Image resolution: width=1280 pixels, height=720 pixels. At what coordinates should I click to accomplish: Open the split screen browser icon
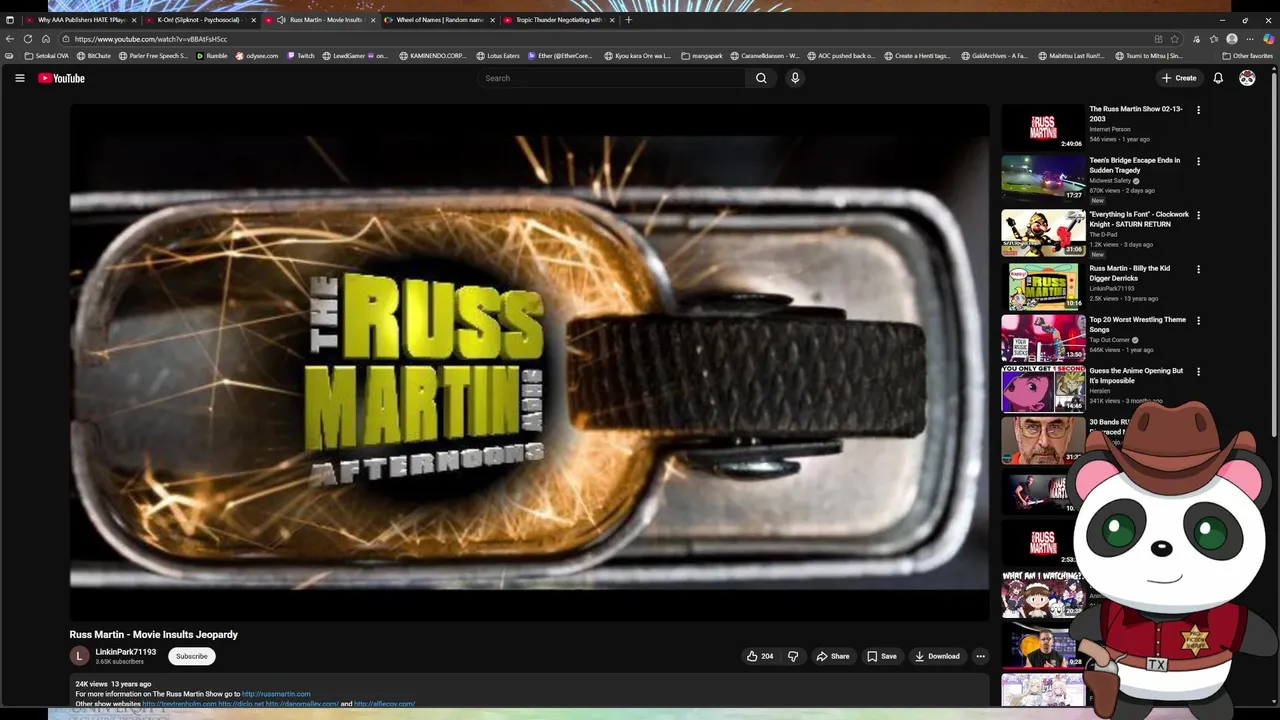[1158, 39]
